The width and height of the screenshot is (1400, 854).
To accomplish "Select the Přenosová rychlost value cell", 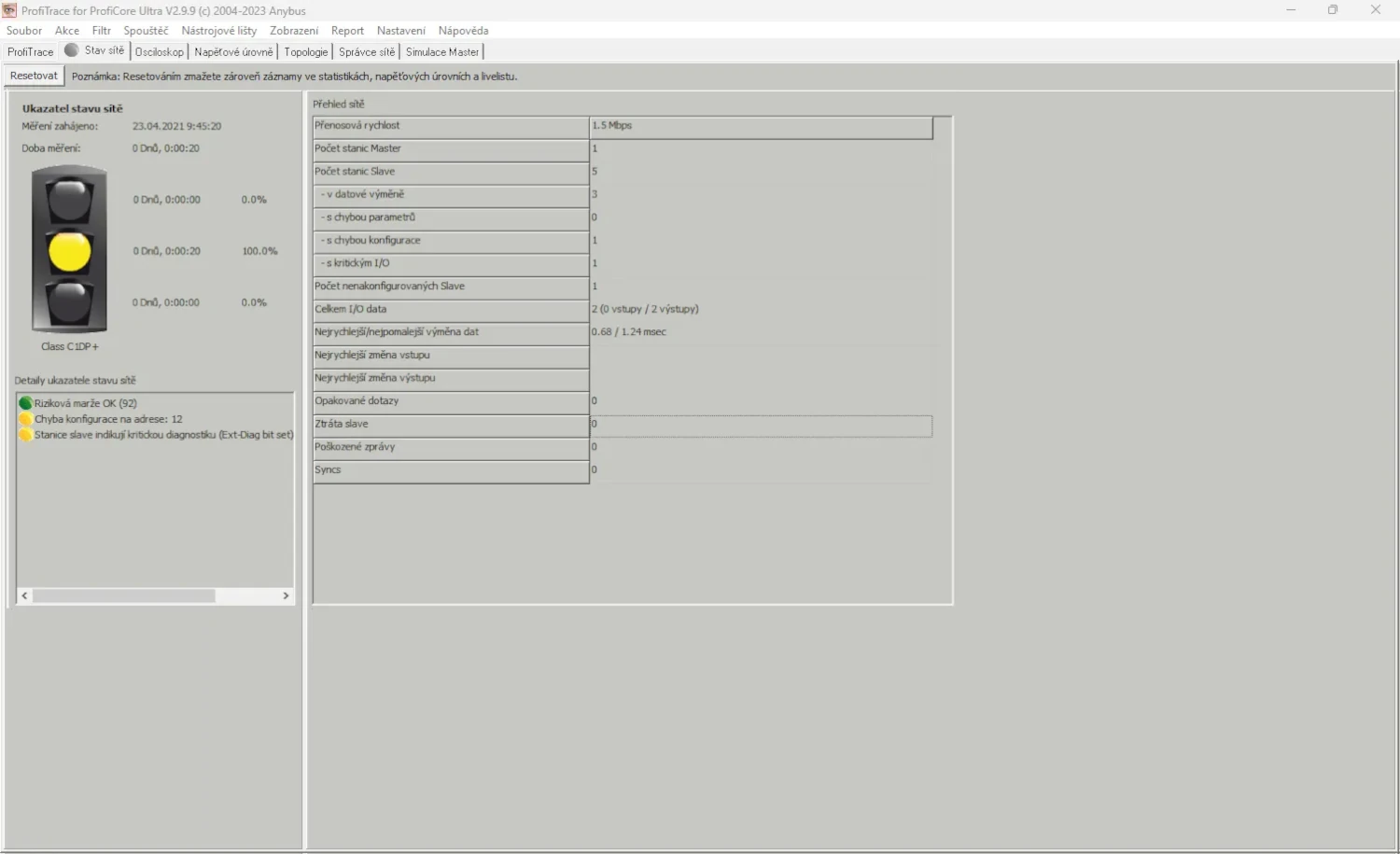I will pyautogui.click(x=761, y=126).
